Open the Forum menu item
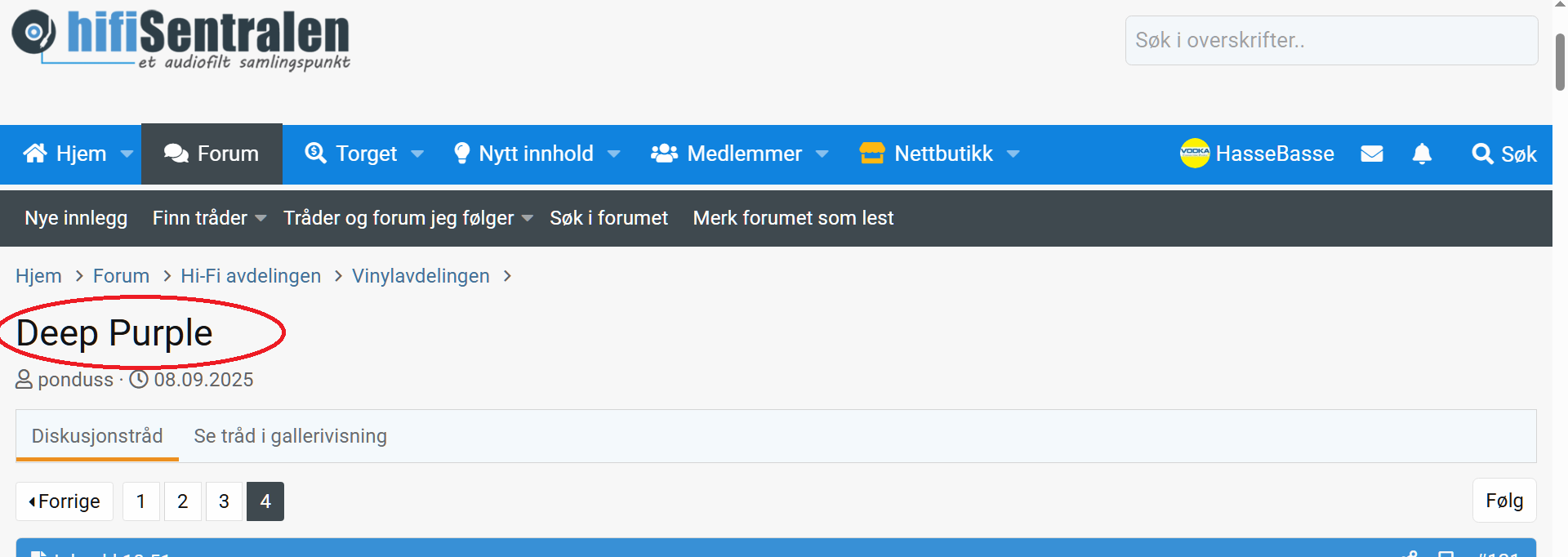The width and height of the screenshot is (1568, 557). [x=212, y=154]
